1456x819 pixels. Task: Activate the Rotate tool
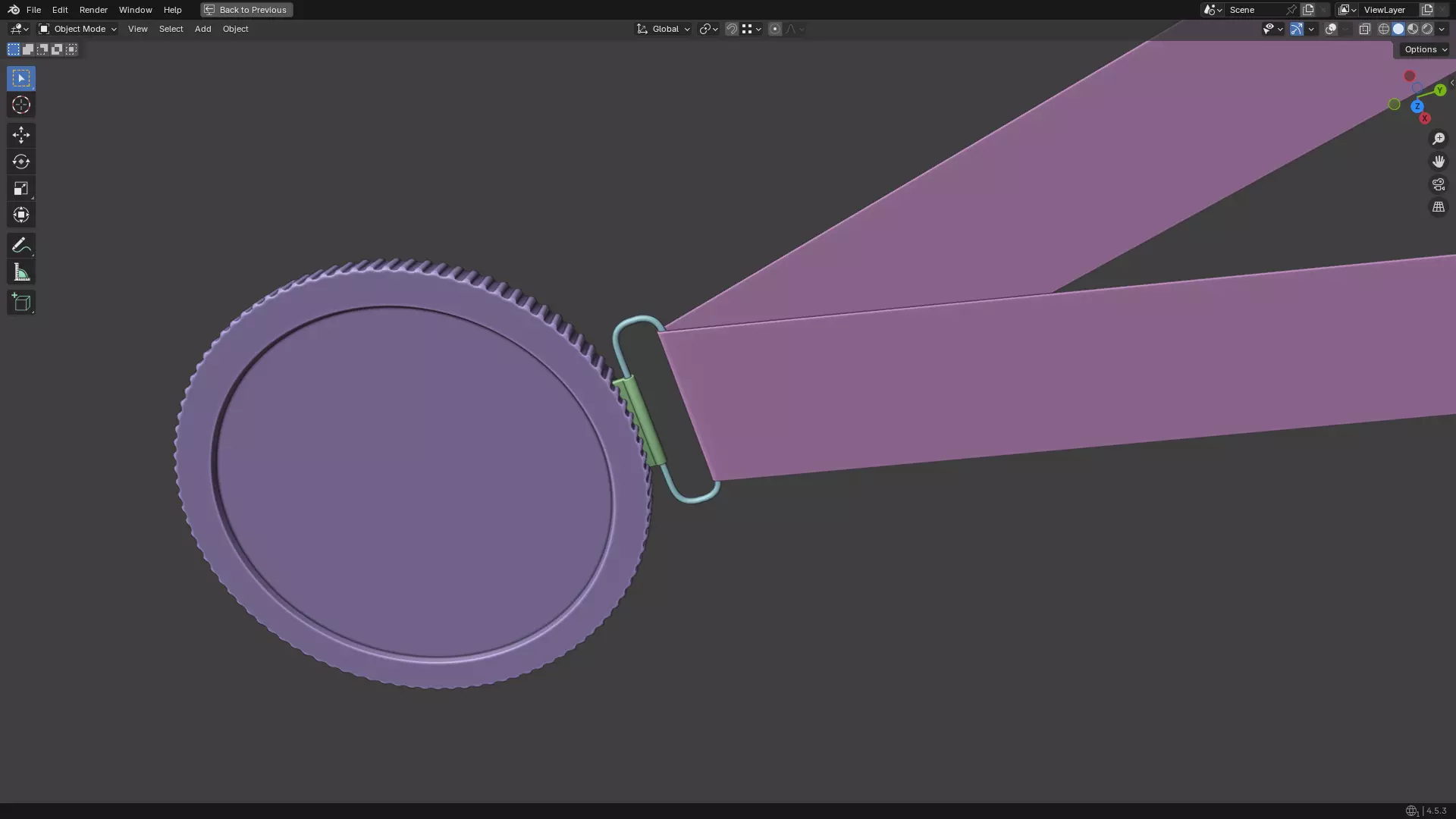pyautogui.click(x=20, y=162)
